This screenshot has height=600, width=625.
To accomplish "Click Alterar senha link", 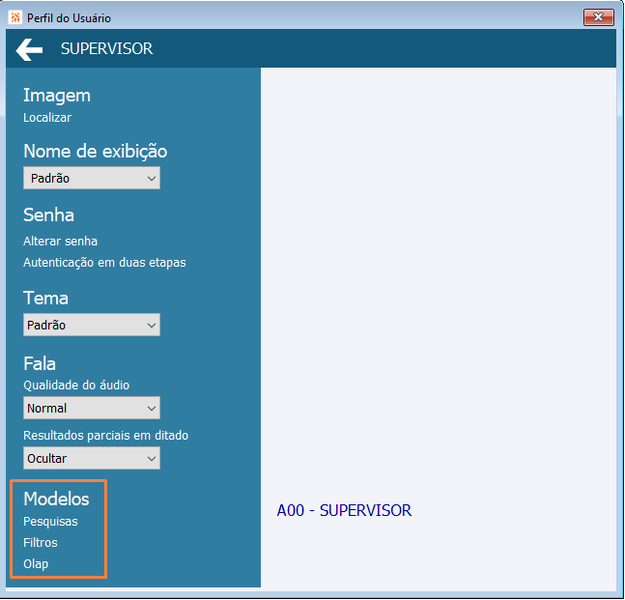I will tap(60, 241).
